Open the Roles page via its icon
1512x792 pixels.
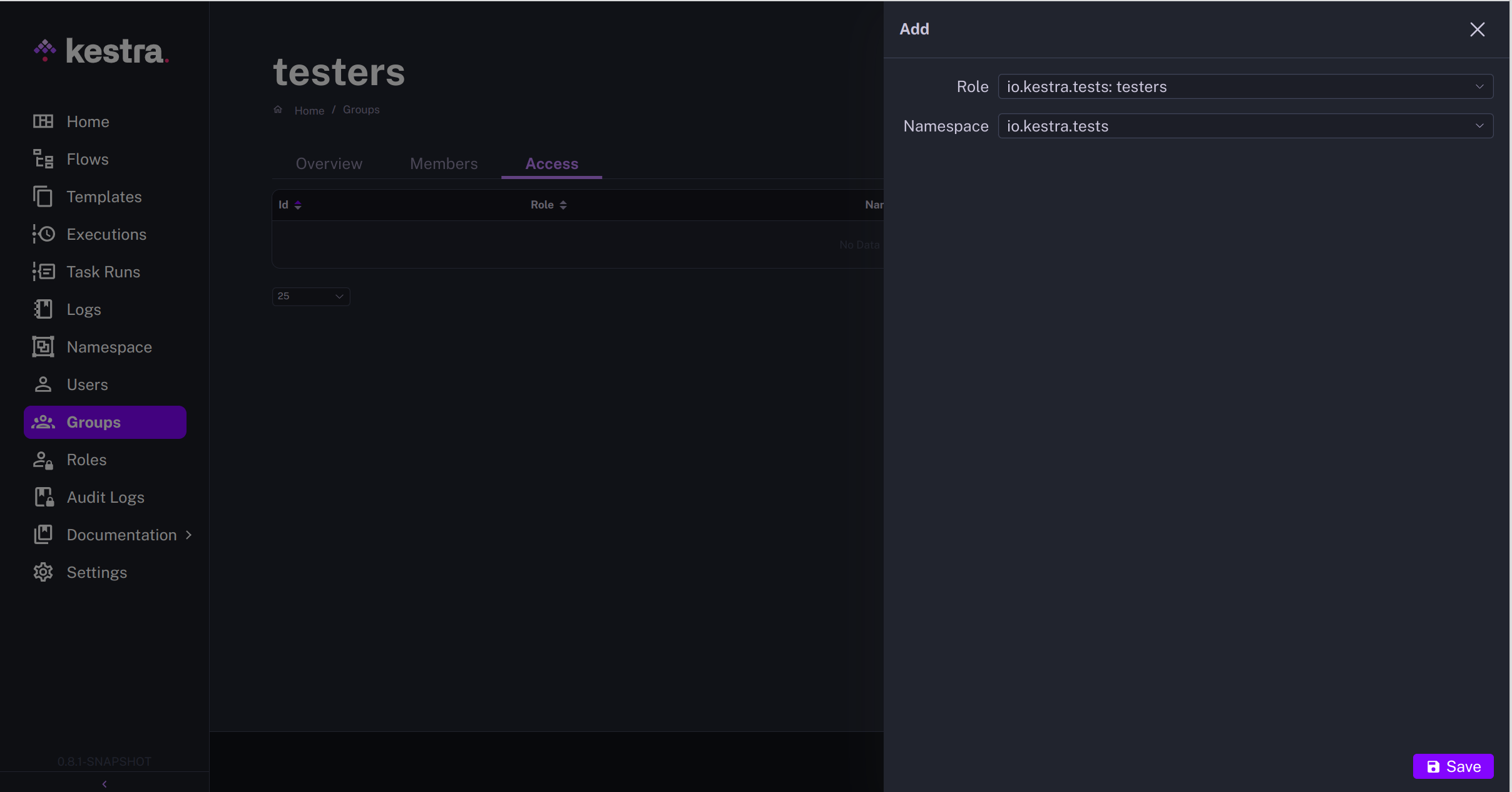[x=43, y=460]
